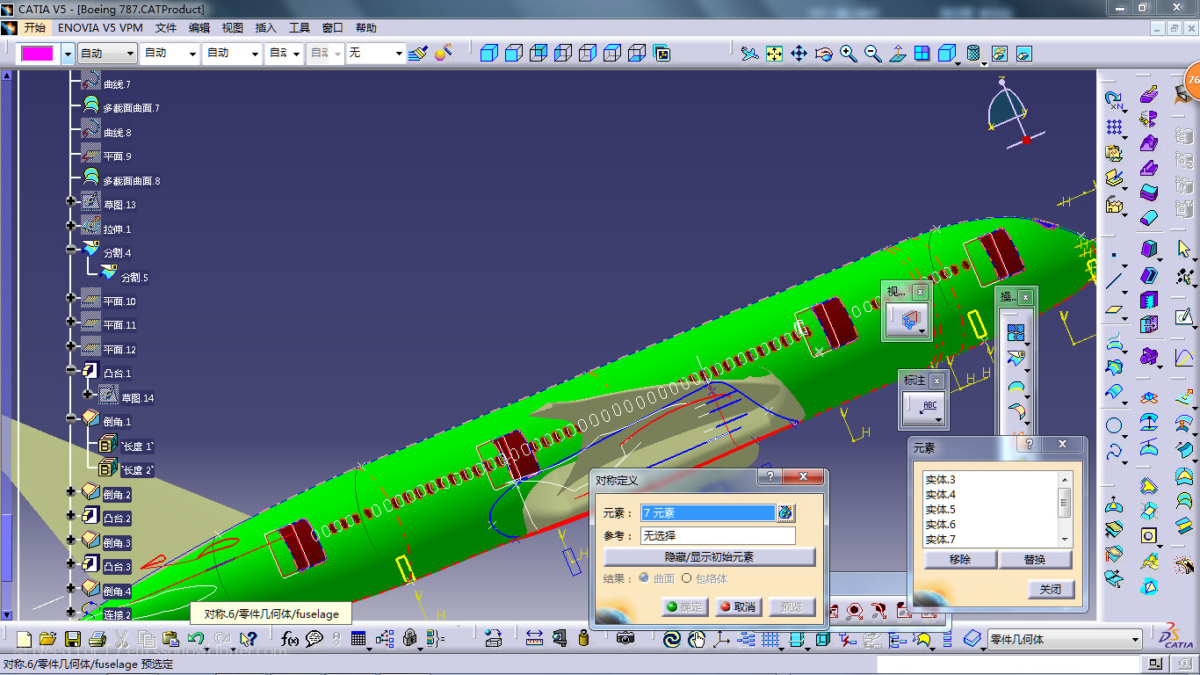Click the Measure Between ruler icon
The image size is (1200, 675).
[x=535, y=639]
